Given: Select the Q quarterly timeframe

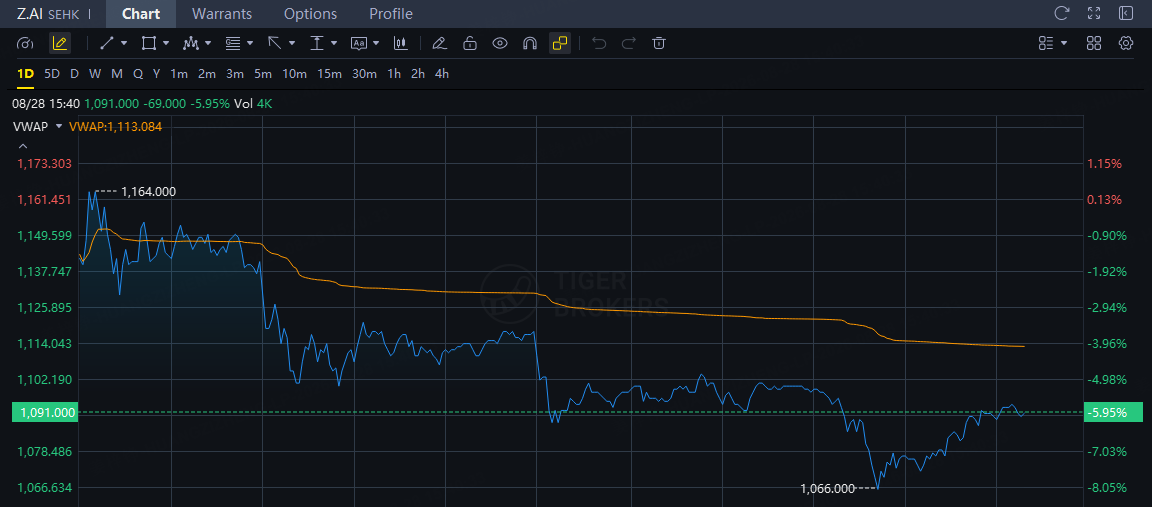Looking at the screenshot, I should click(x=137, y=73).
